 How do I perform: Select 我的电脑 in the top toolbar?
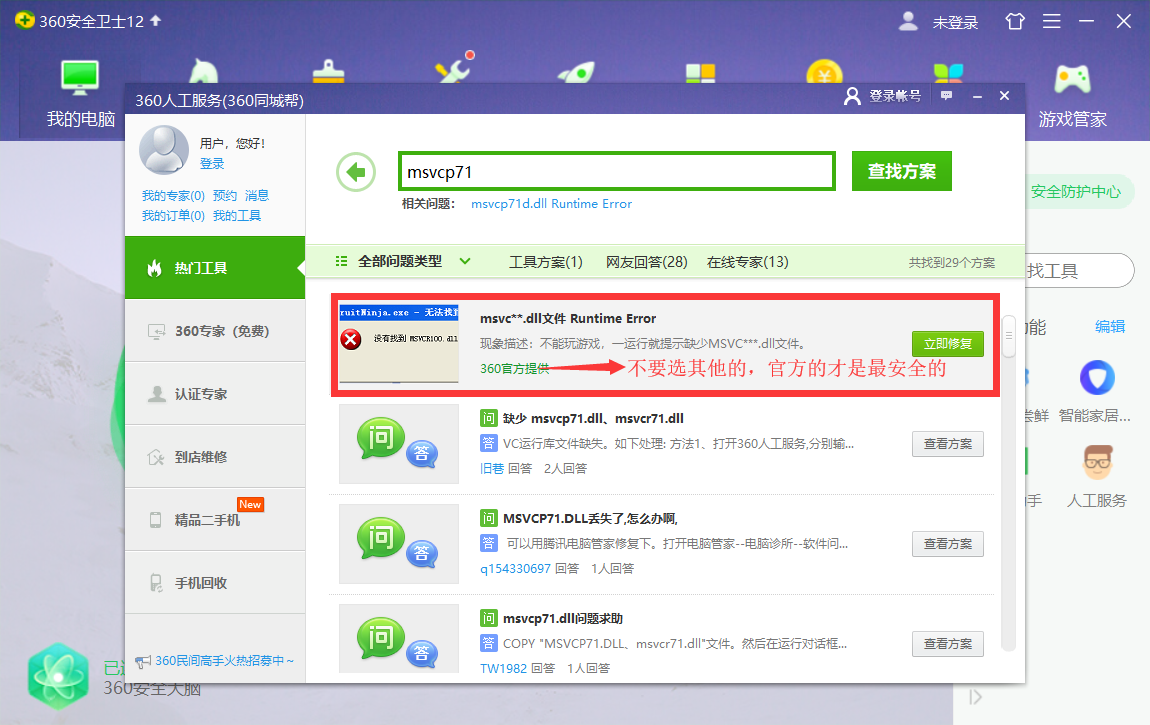click(x=79, y=88)
